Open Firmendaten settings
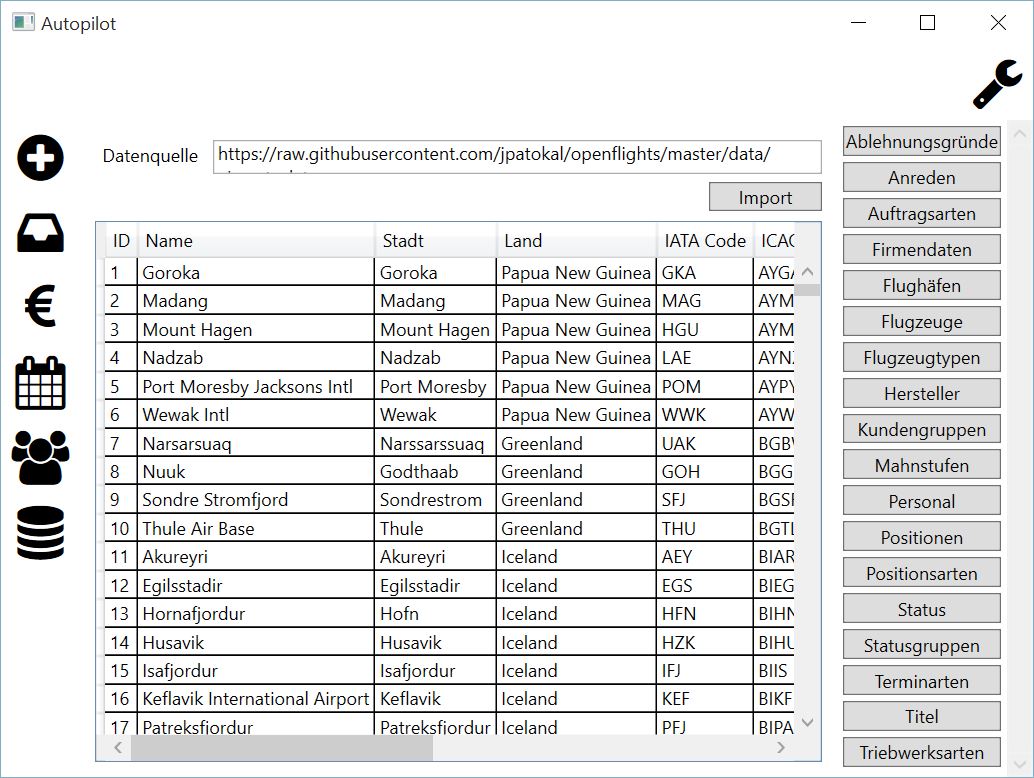The image size is (1034, 778). coord(921,249)
